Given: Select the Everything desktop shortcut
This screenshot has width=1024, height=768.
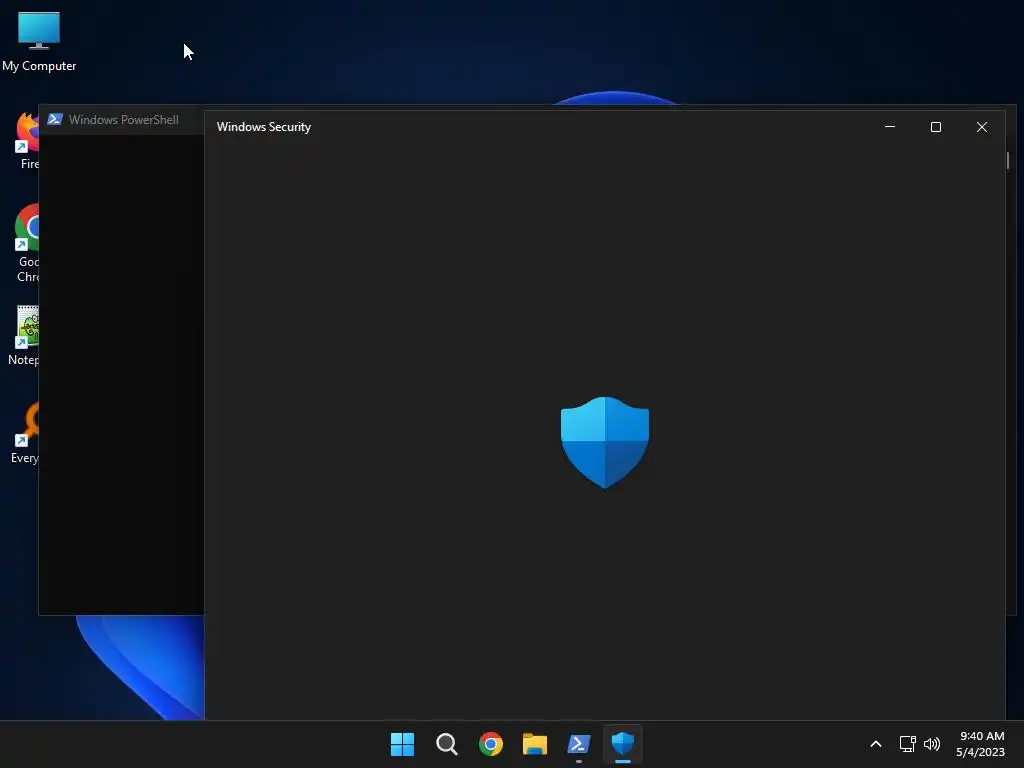Looking at the screenshot, I should [26, 434].
